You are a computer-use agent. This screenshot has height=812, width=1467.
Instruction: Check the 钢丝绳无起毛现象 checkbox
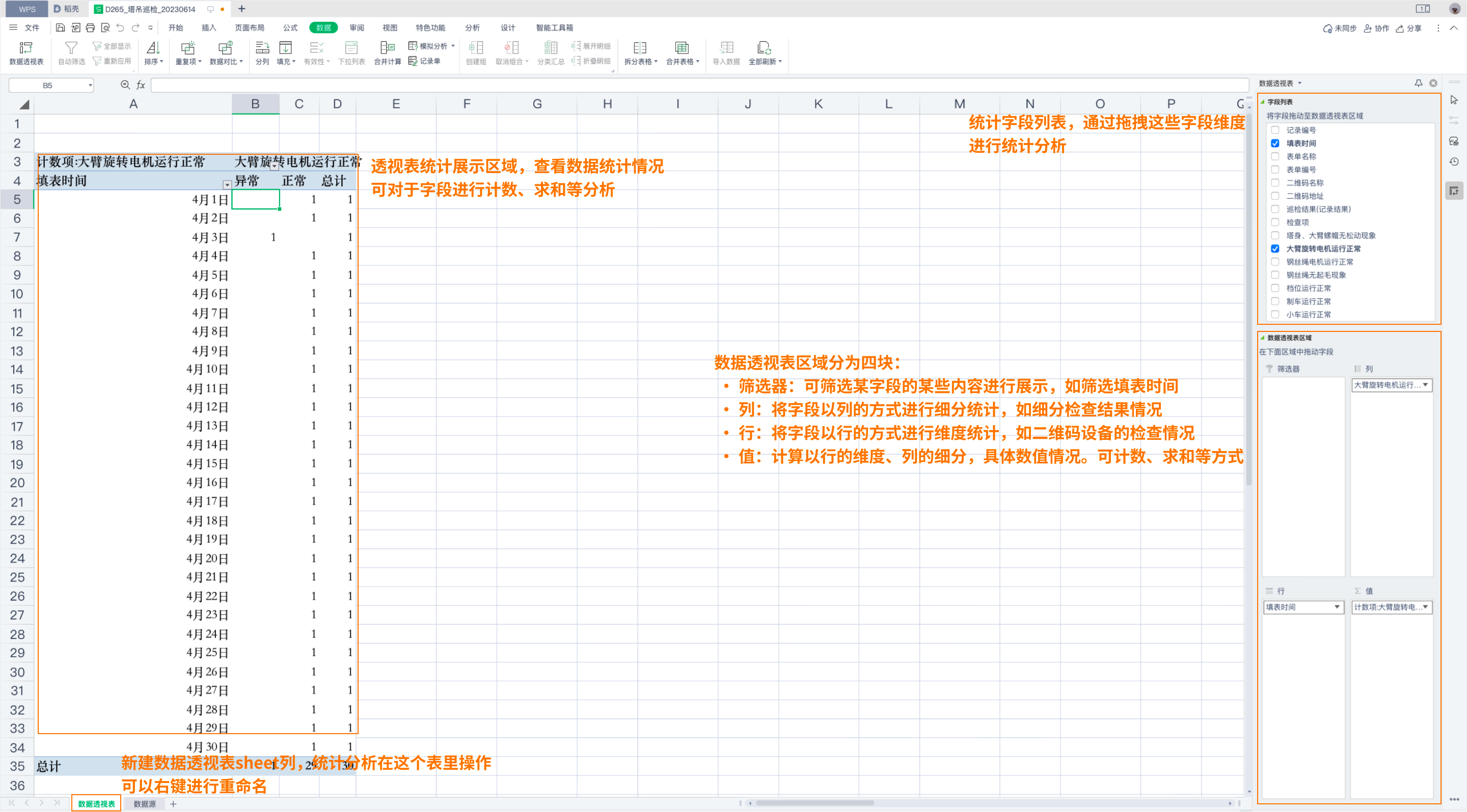point(1275,275)
